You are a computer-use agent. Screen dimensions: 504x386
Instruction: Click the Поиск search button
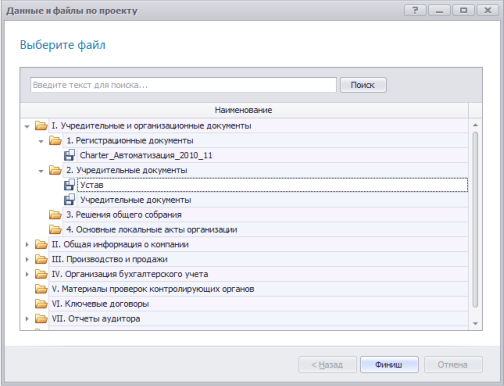(363, 85)
